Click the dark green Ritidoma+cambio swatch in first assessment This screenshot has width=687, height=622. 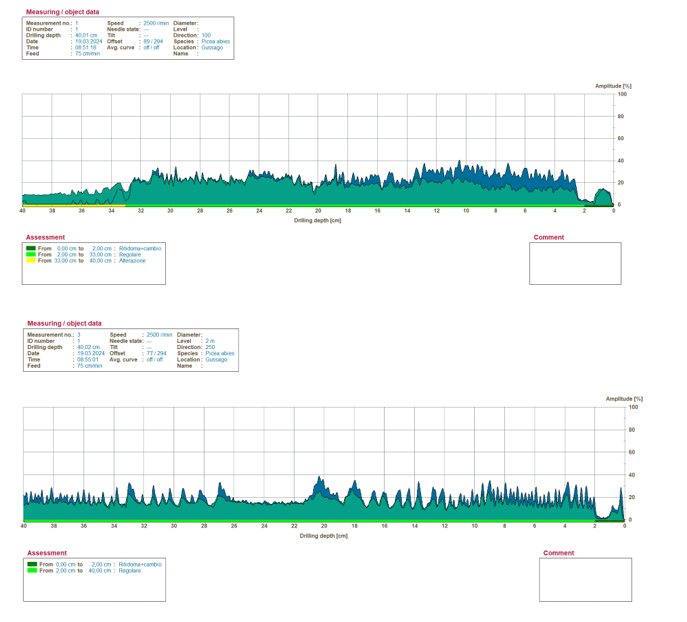pyautogui.click(x=31, y=248)
